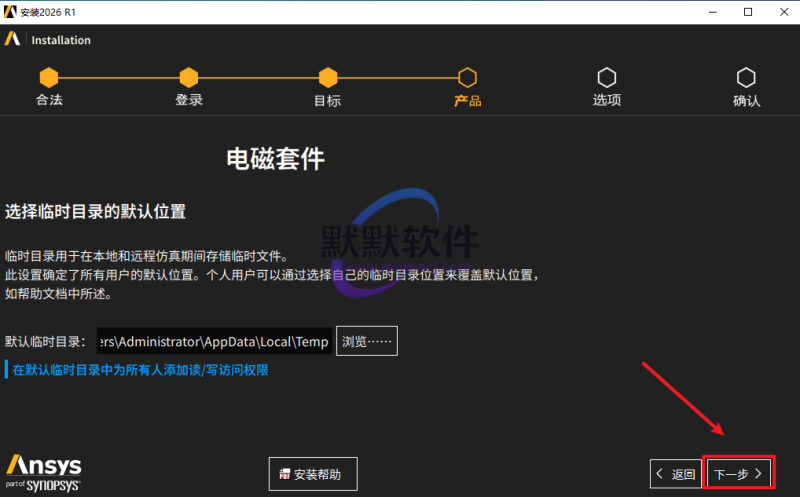The width and height of the screenshot is (800, 497).
Task: Click the 确认 step hexagon icon
Action: (x=746, y=77)
